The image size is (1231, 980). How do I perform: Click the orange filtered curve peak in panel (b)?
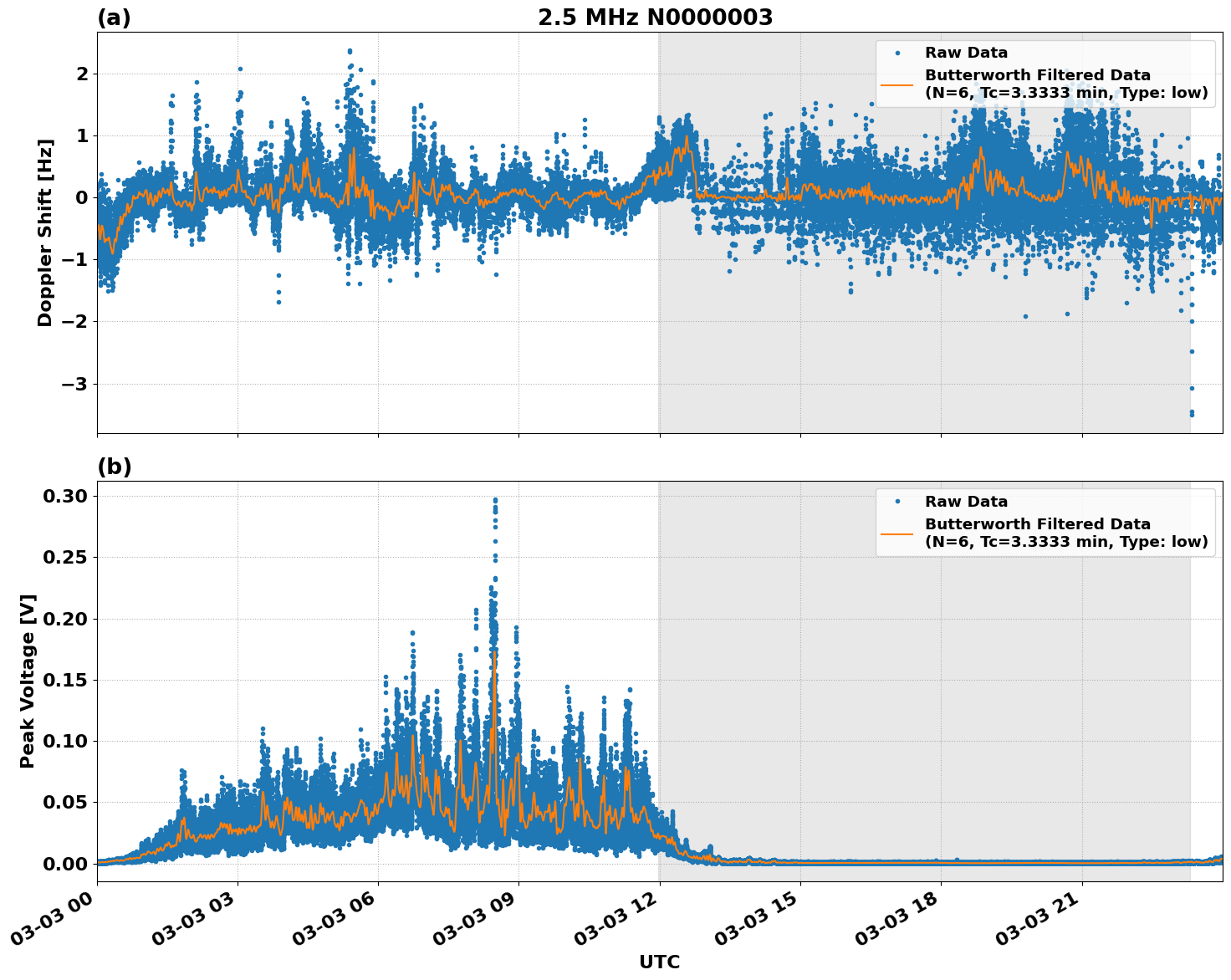(x=493, y=652)
